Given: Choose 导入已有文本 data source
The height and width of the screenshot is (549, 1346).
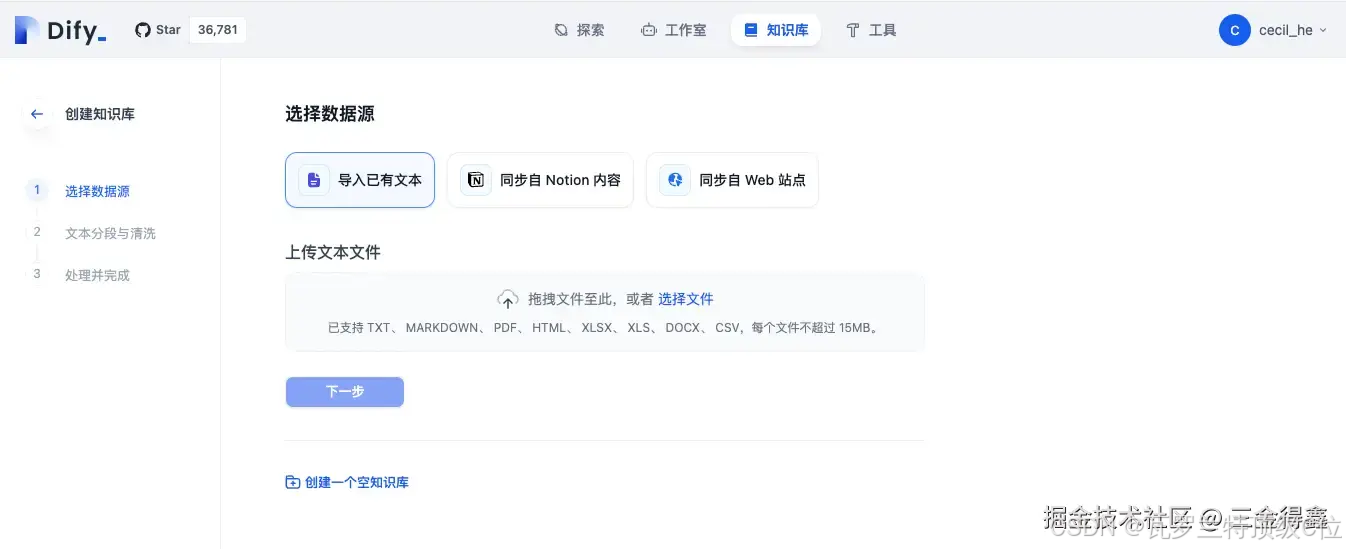Looking at the screenshot, I should [360, 180].
